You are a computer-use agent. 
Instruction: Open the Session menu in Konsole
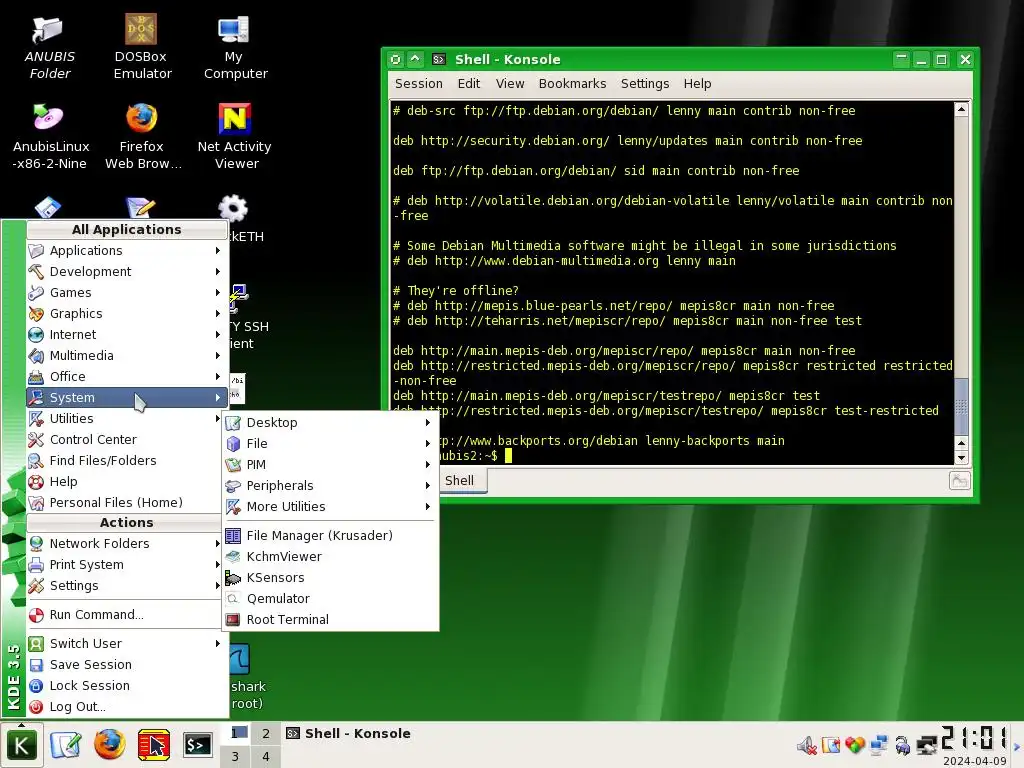point(419,84)
